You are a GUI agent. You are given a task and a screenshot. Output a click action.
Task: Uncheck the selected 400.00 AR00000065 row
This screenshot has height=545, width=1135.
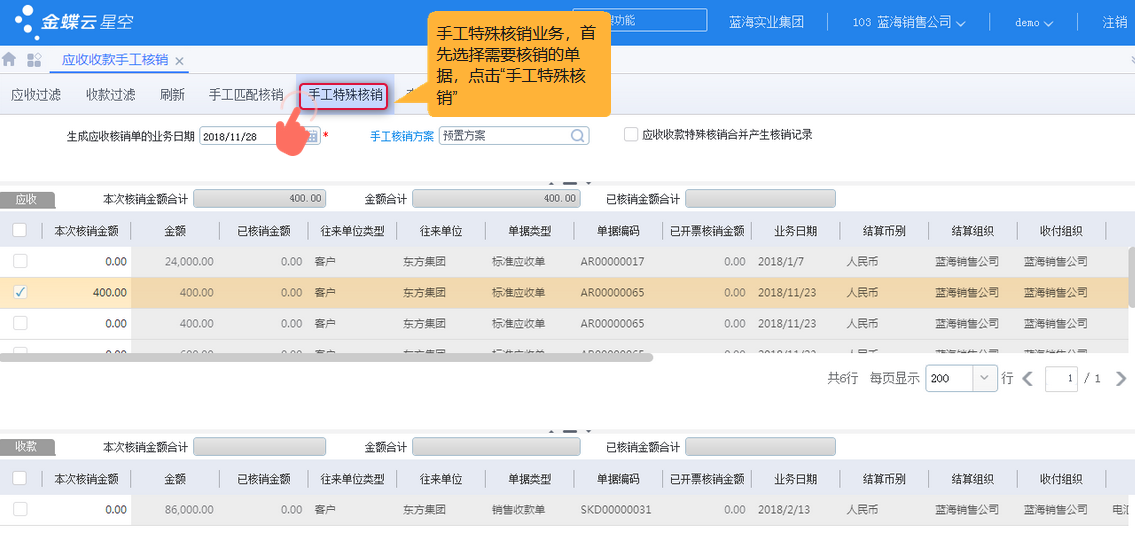tap(20, 292)
